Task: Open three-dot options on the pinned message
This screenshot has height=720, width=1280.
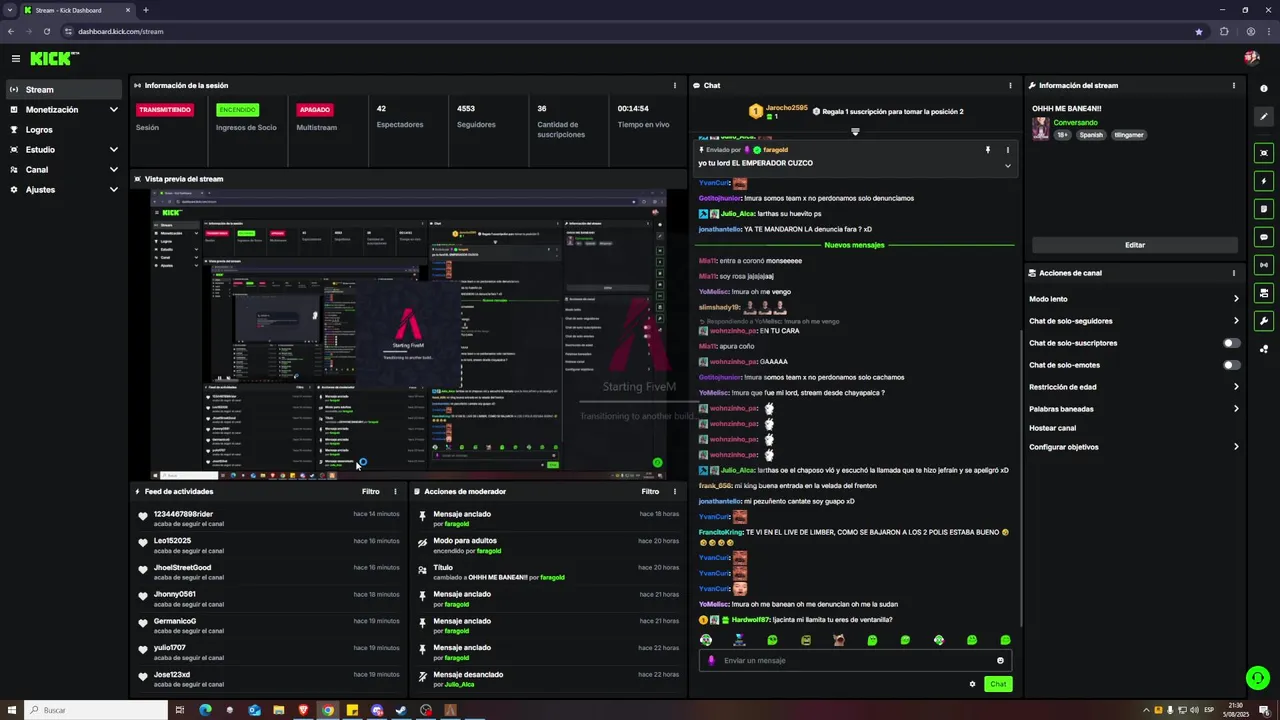Action: pyautogui.click(x=1007, y=150)
